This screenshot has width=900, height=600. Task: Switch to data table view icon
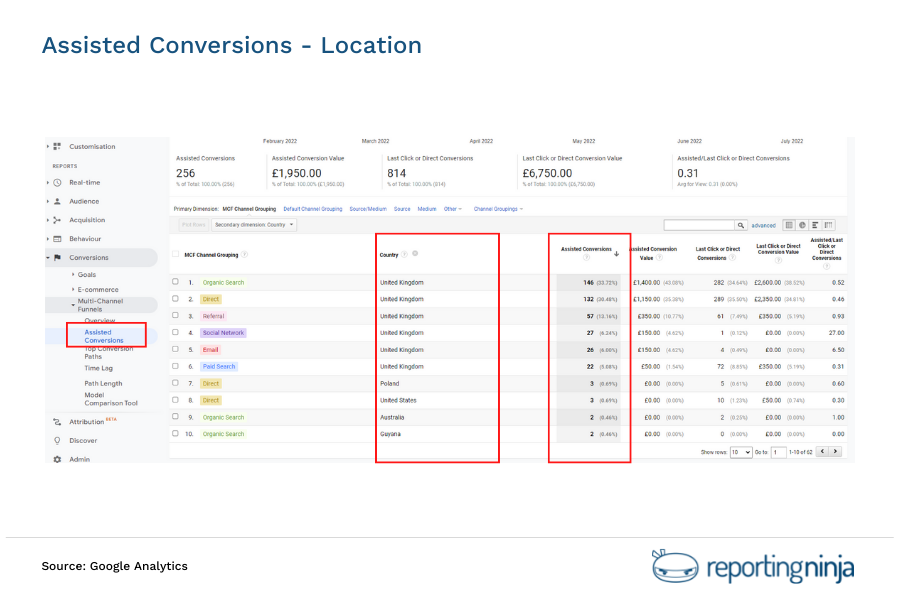click(x=789, y=225)
